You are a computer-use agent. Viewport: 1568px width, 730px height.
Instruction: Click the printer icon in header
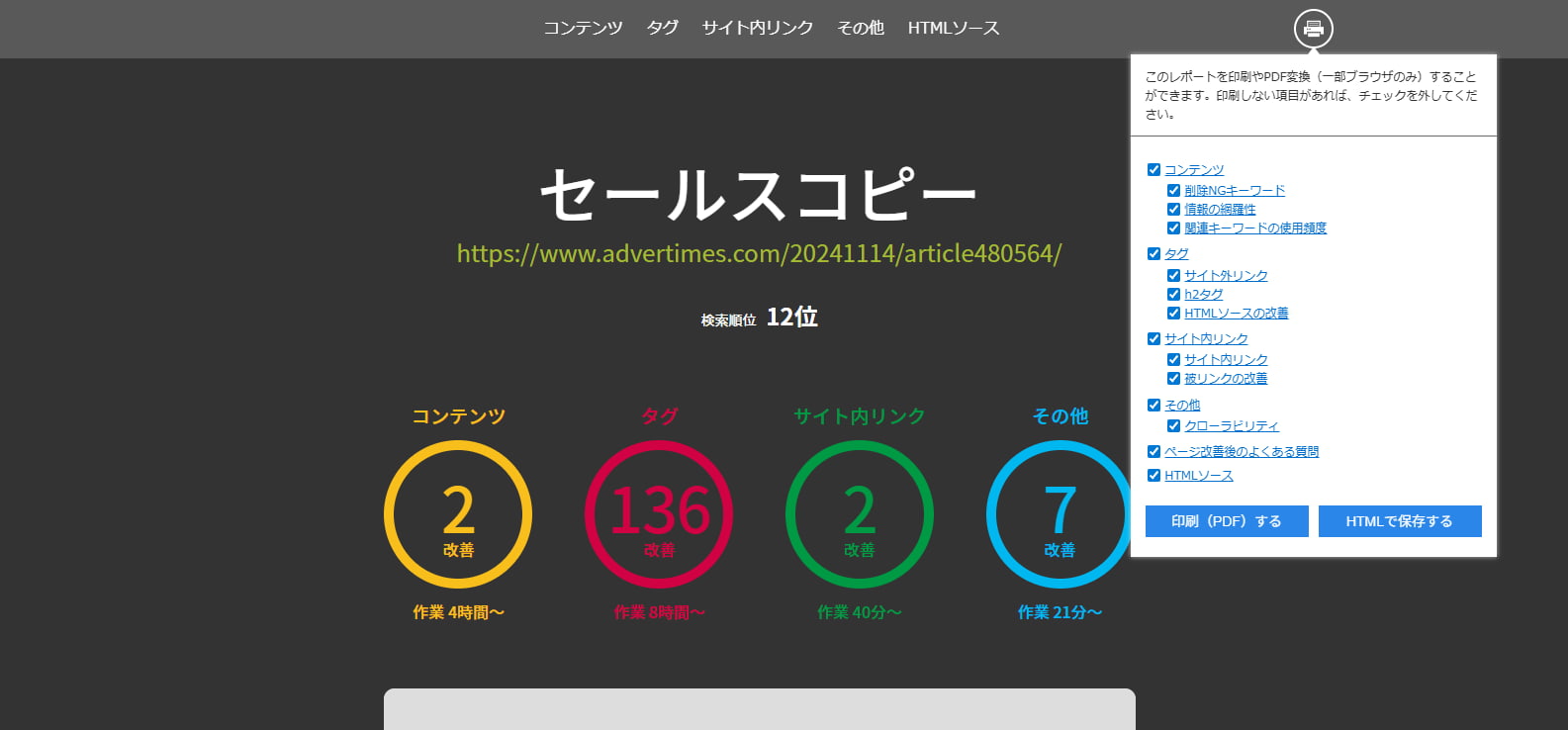click(1313, 29)
